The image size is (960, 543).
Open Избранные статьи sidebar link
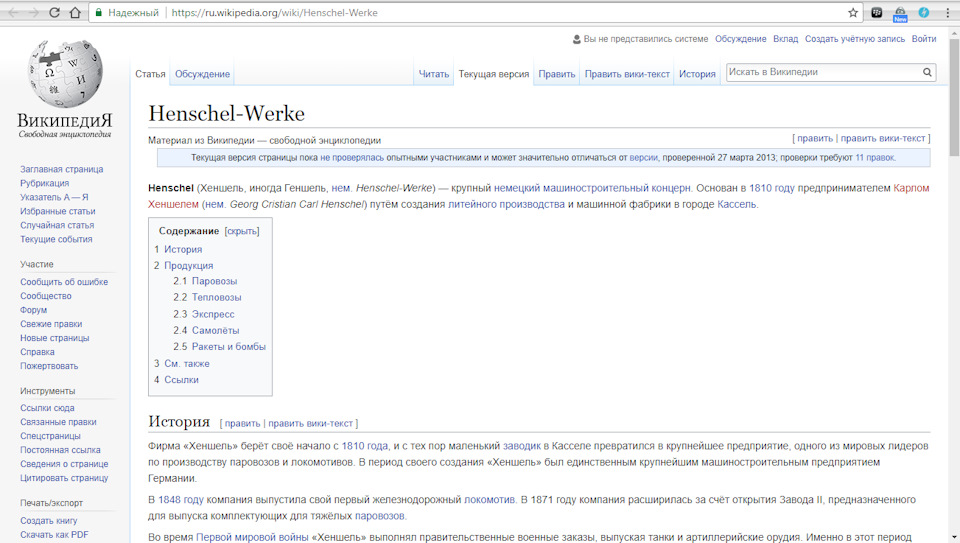(58, 211)
